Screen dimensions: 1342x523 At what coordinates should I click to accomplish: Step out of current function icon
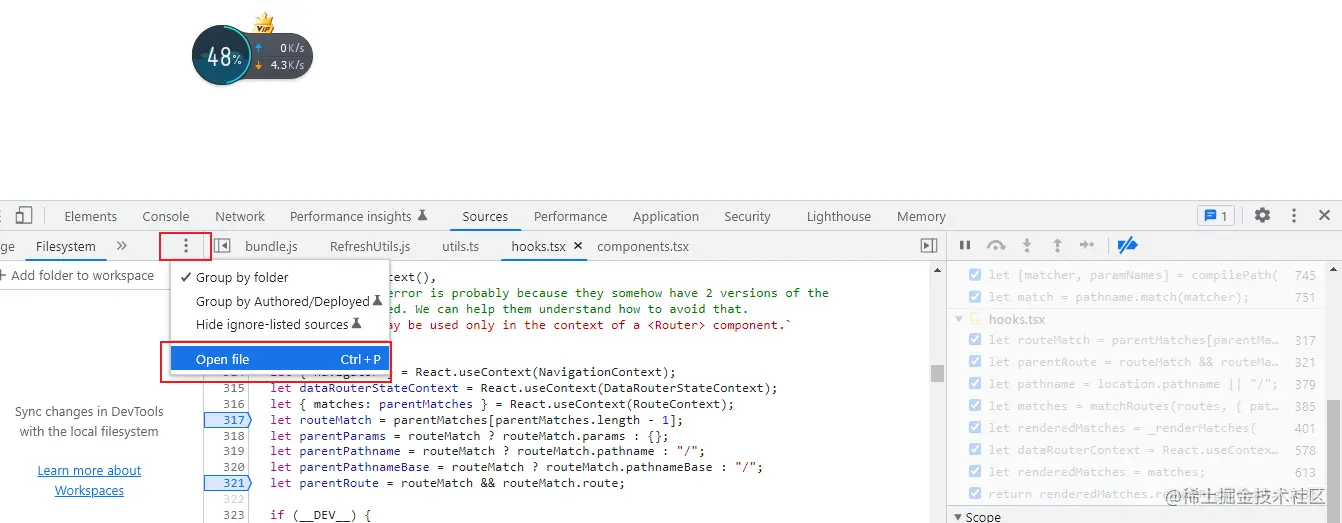(1057, 245)
